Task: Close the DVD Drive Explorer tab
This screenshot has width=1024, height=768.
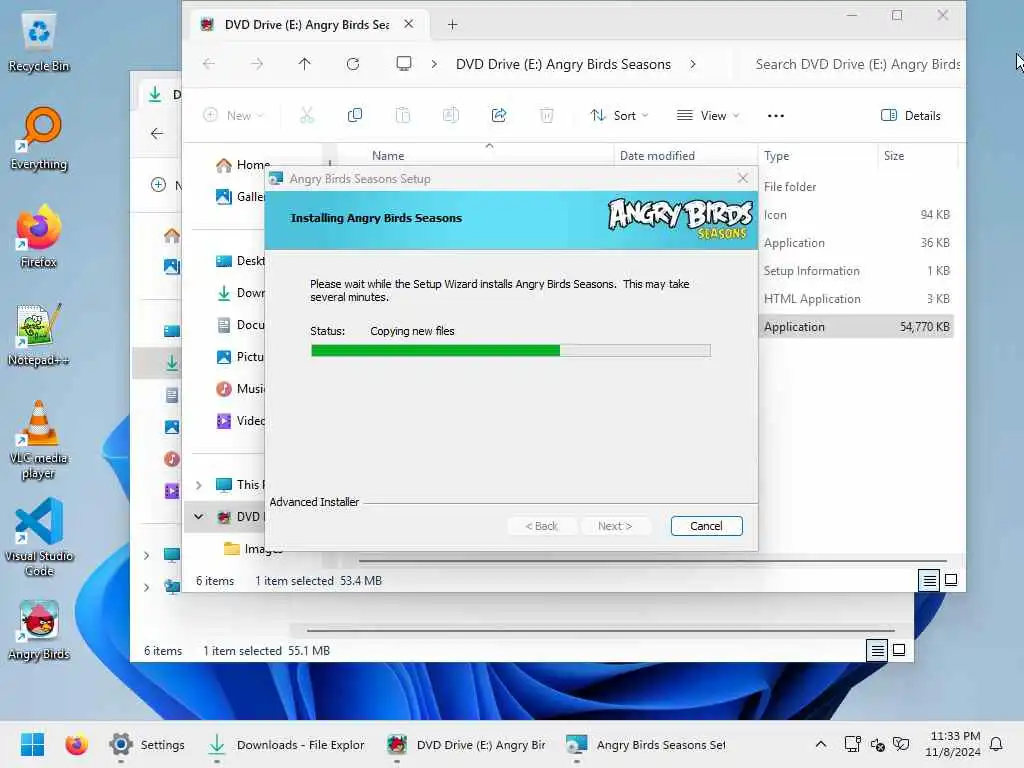Action: coord(409,24)
